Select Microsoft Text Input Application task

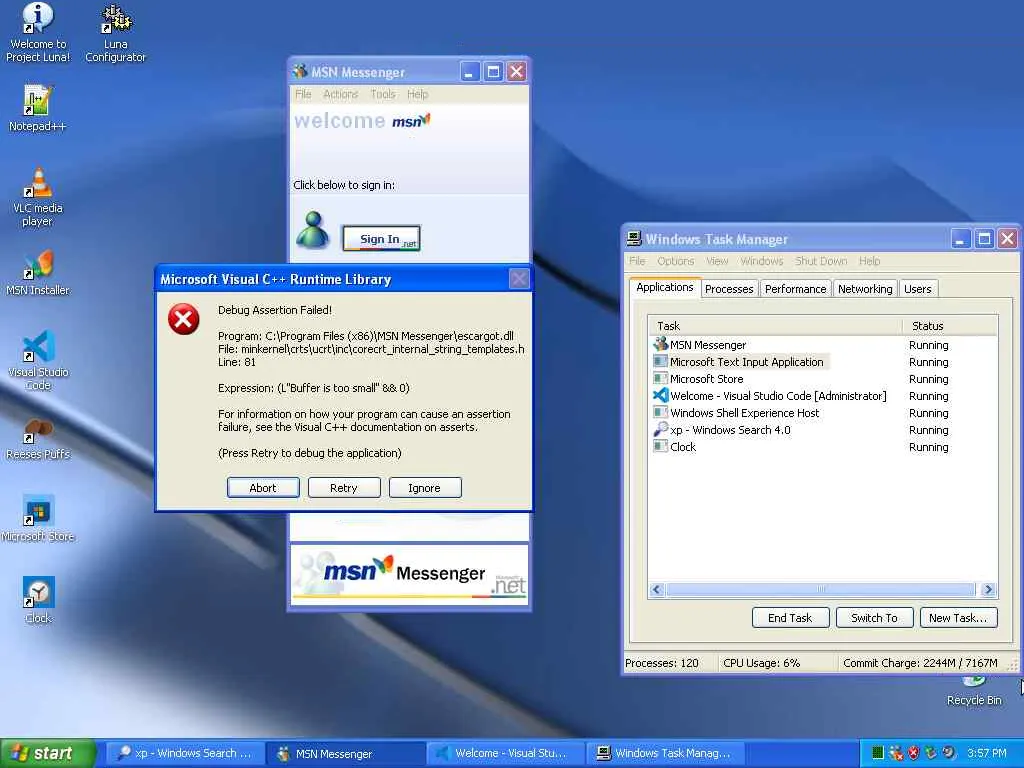[824, 362]
